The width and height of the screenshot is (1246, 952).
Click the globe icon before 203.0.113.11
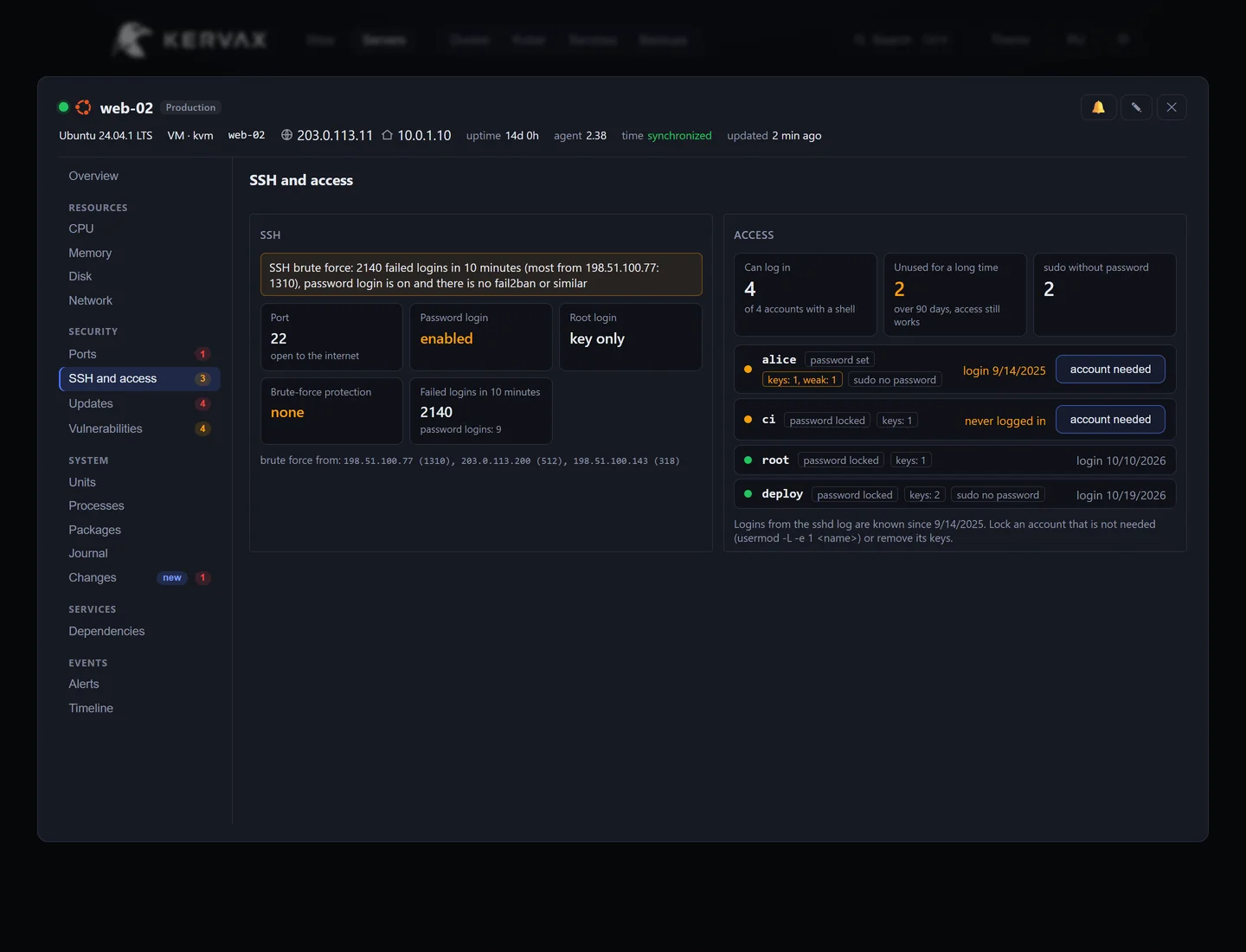click(x=286, y=135)
